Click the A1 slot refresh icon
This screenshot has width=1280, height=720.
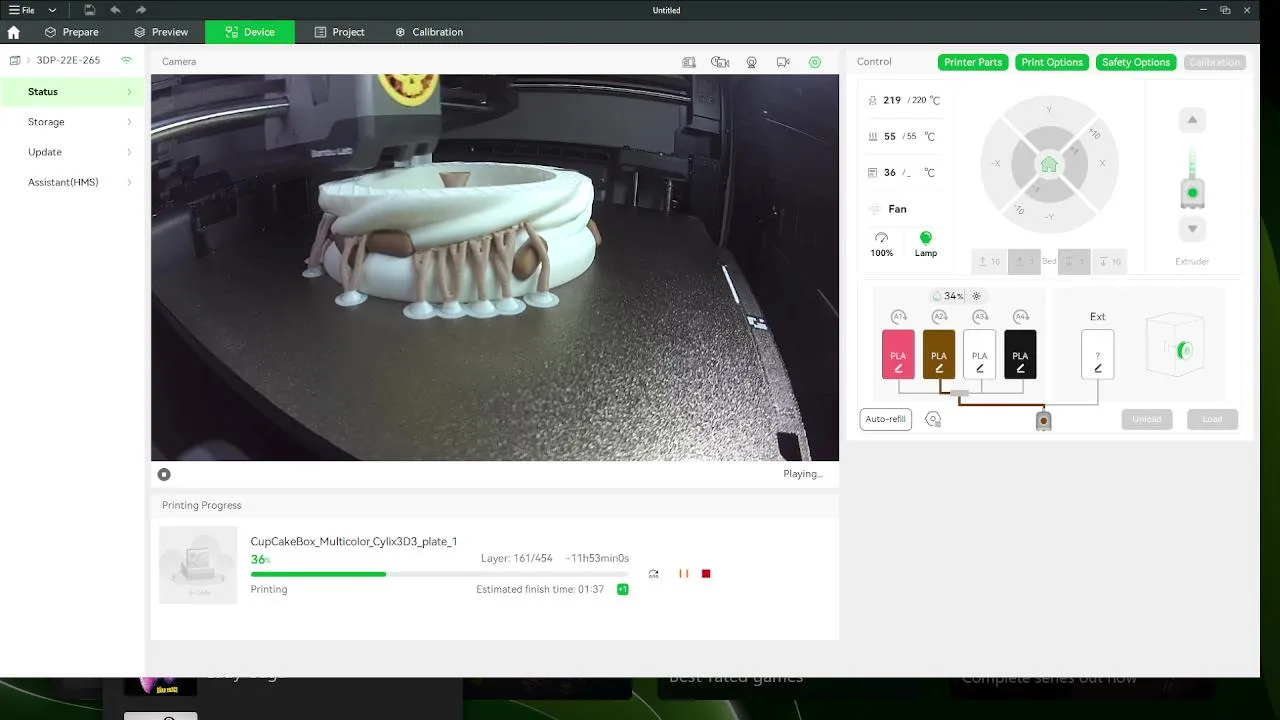tap(898, 317)
